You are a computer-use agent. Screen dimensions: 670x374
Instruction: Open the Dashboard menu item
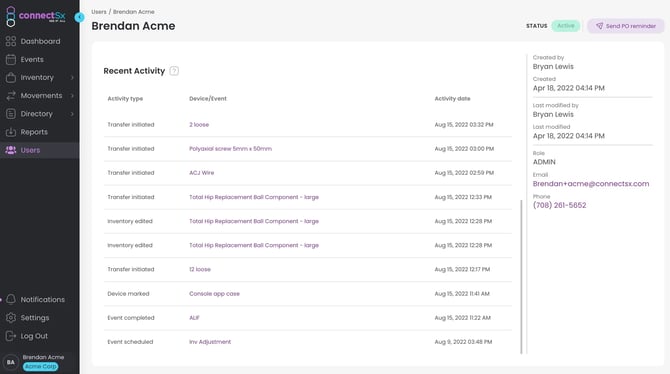click(39, 41)
